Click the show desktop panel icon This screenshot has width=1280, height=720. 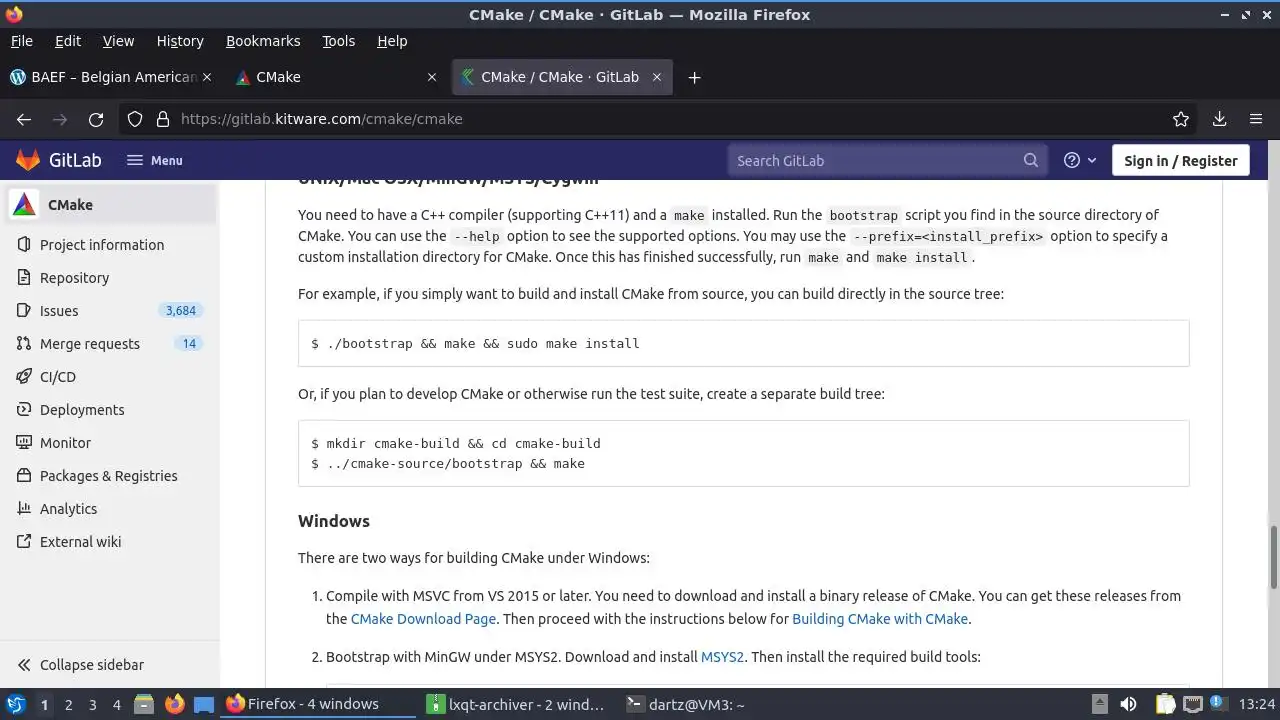click(204, 704)
